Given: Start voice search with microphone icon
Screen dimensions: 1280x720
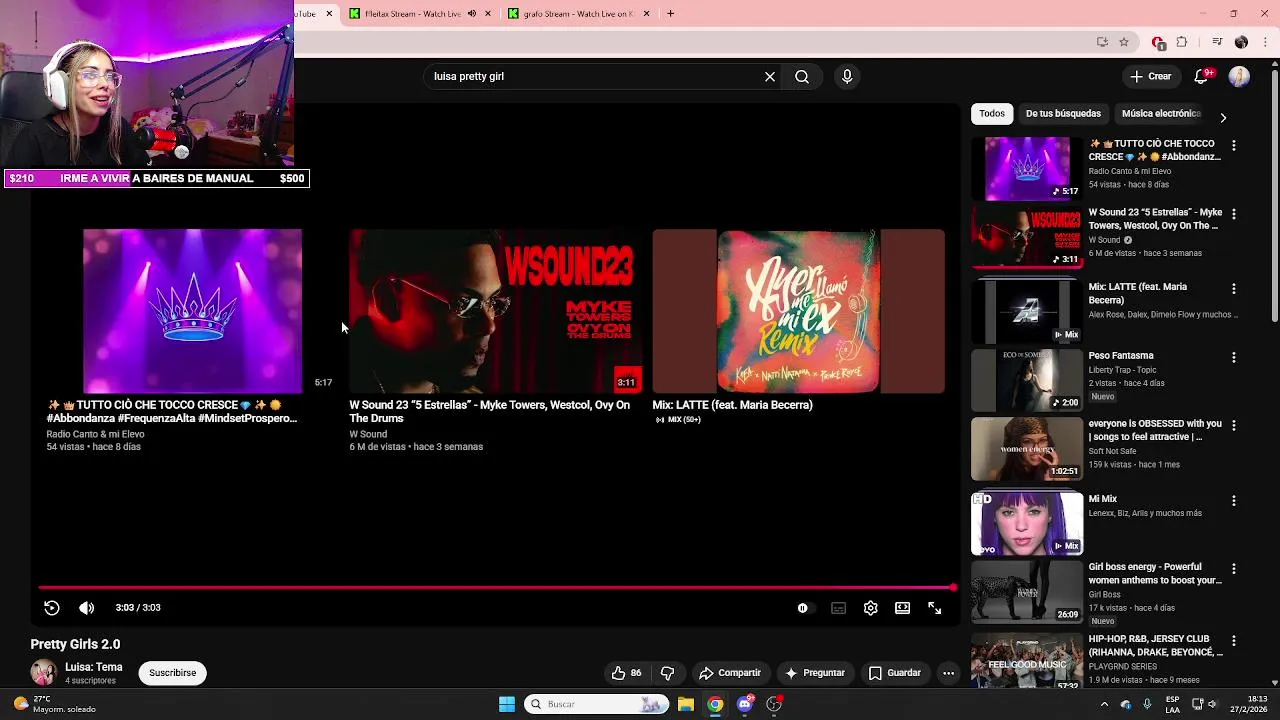Looking at the screenshot, I should 847,76.
